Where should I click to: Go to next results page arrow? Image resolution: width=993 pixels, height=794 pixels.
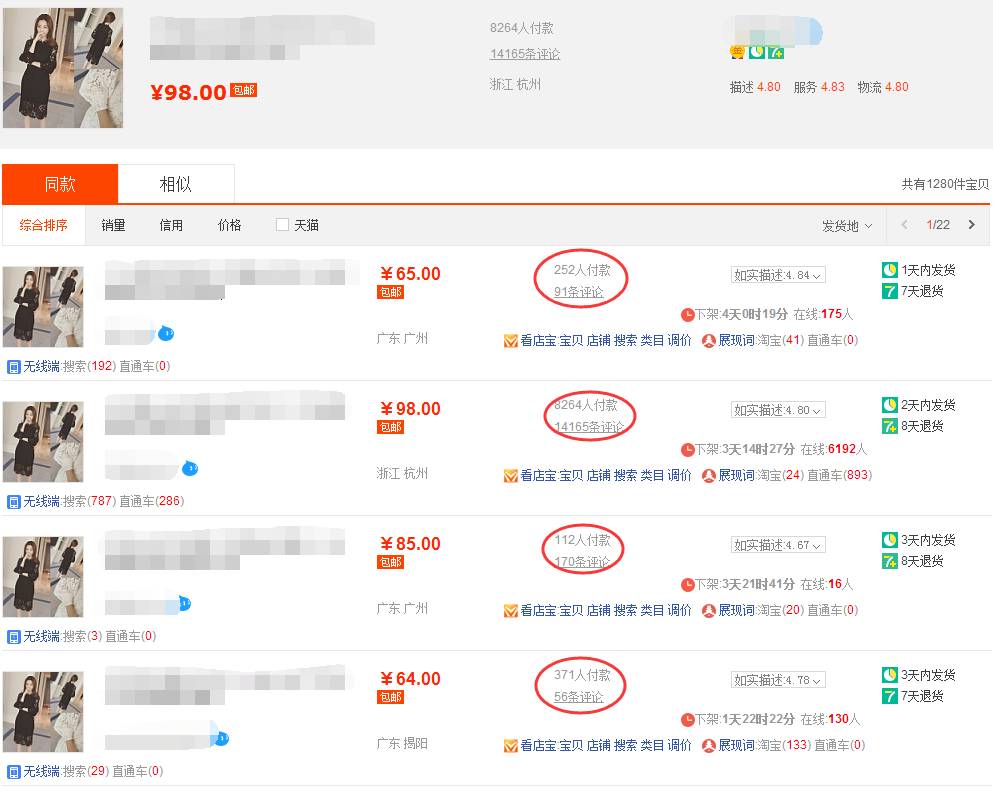point(971,225)
